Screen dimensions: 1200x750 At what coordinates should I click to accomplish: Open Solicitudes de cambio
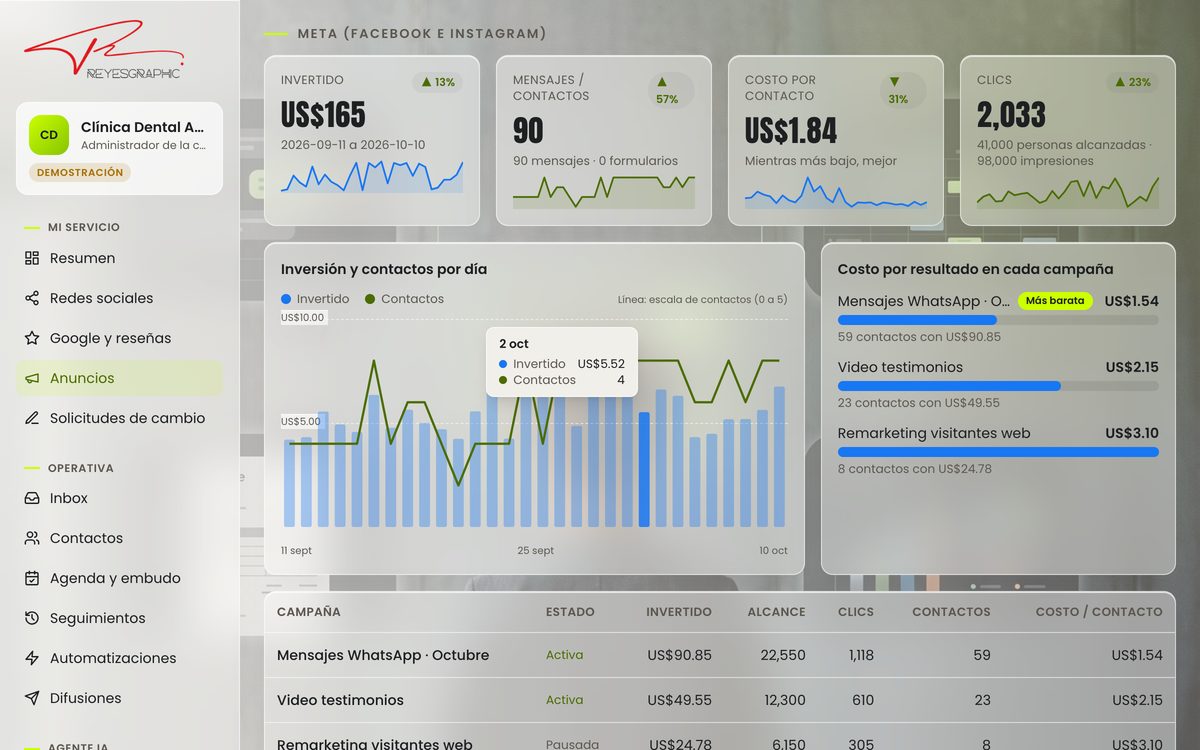click(x=119, y=418)
